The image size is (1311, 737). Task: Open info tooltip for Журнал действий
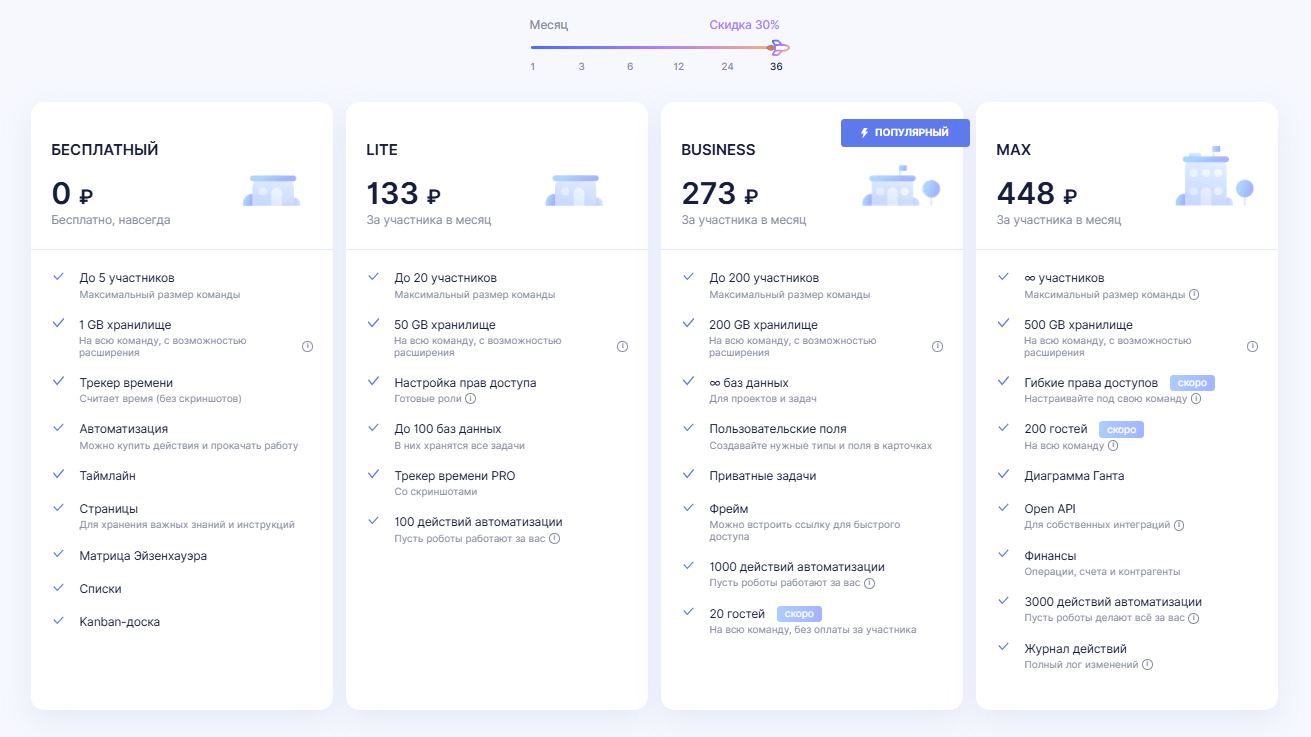(x=1147, y=665)
